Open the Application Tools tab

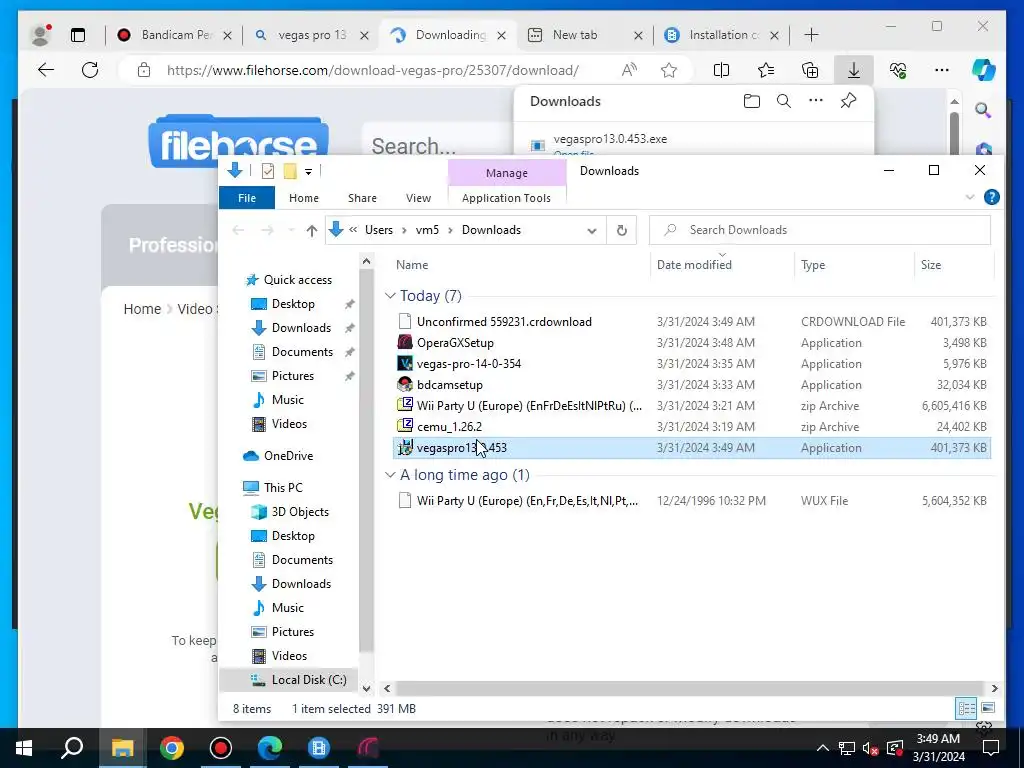[x=506, y=198]
